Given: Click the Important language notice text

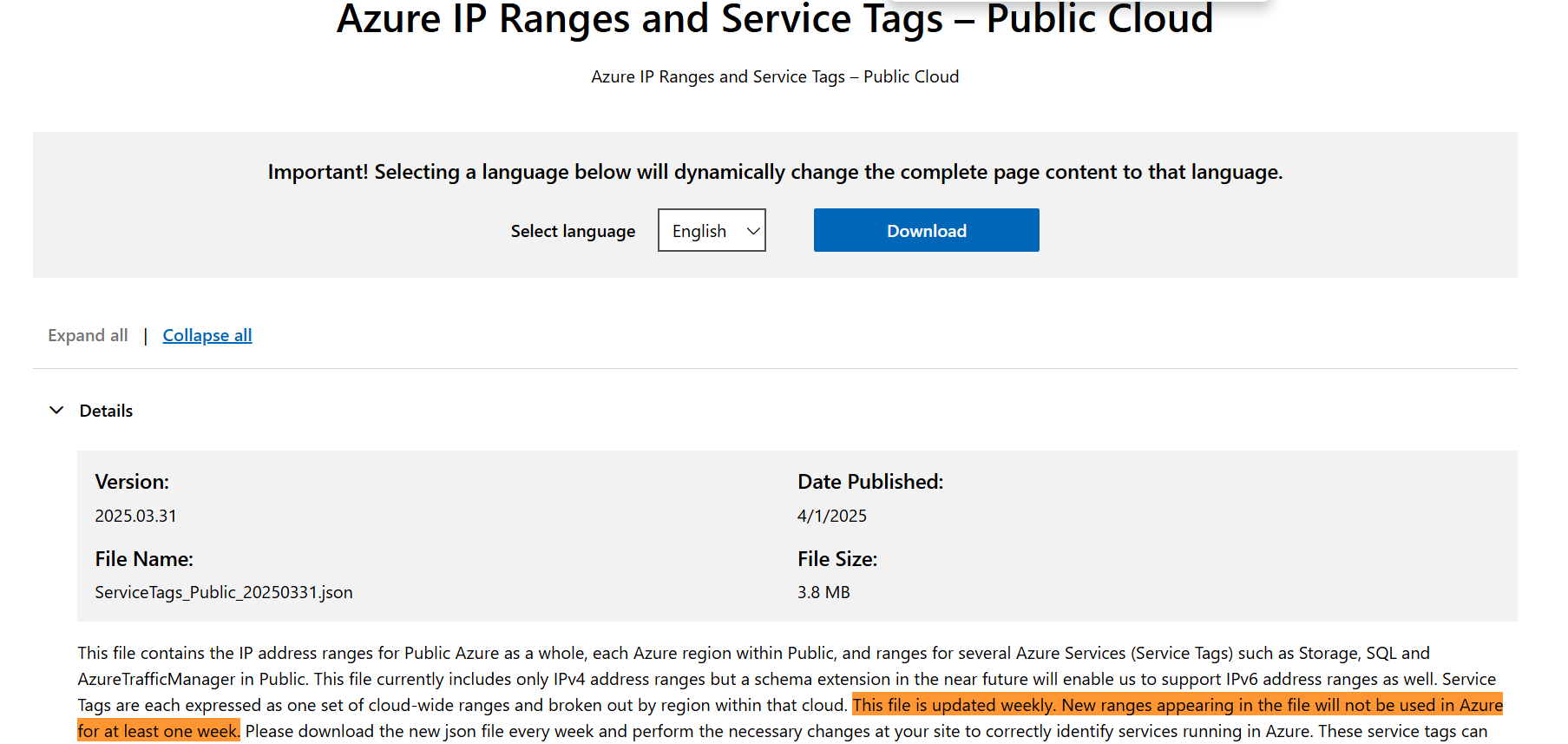Looking at the screenshot, I should coord(775,172).
